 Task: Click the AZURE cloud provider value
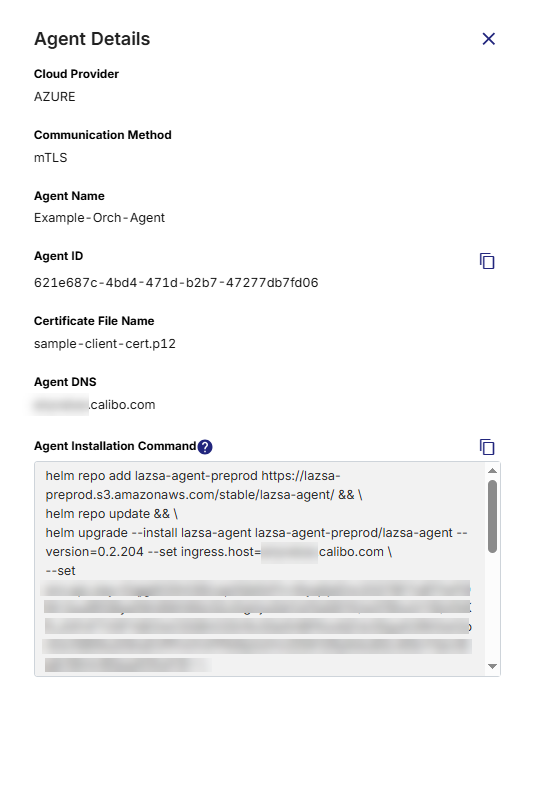coord(55,97)
